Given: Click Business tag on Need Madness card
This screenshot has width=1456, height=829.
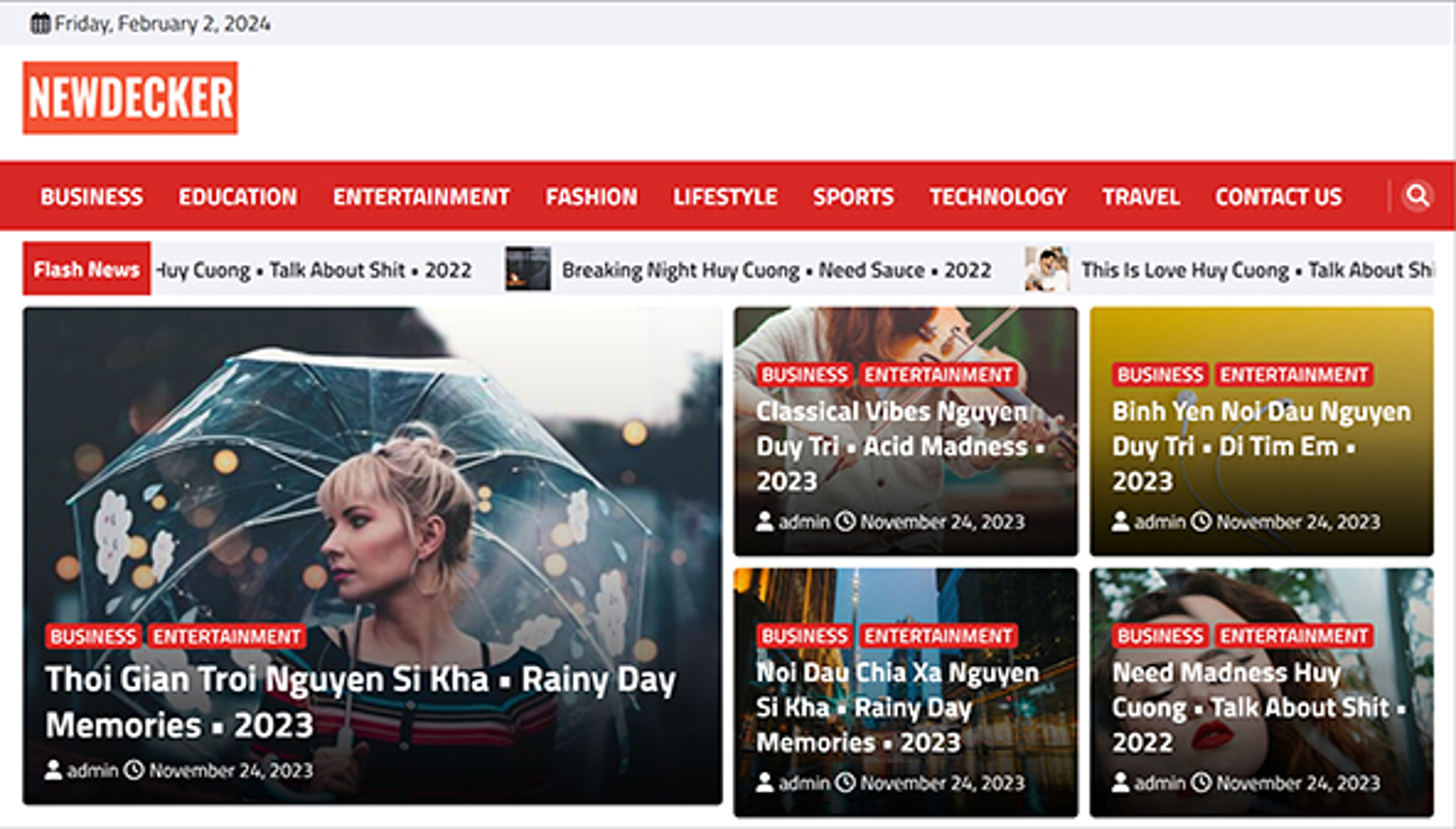Looking at the screenshot, I should coord(1159,636).
